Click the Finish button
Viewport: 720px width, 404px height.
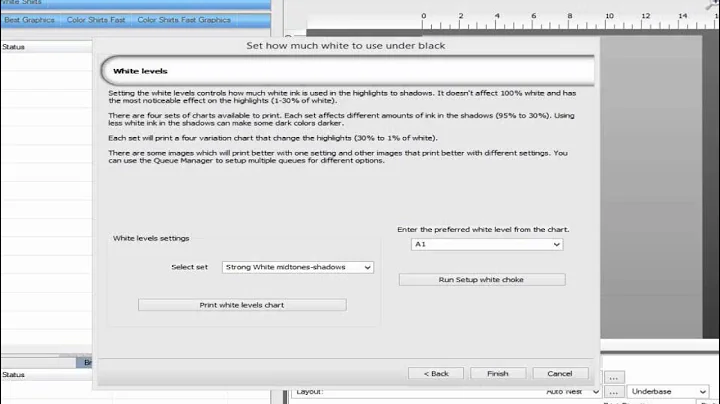click(498, 374)
